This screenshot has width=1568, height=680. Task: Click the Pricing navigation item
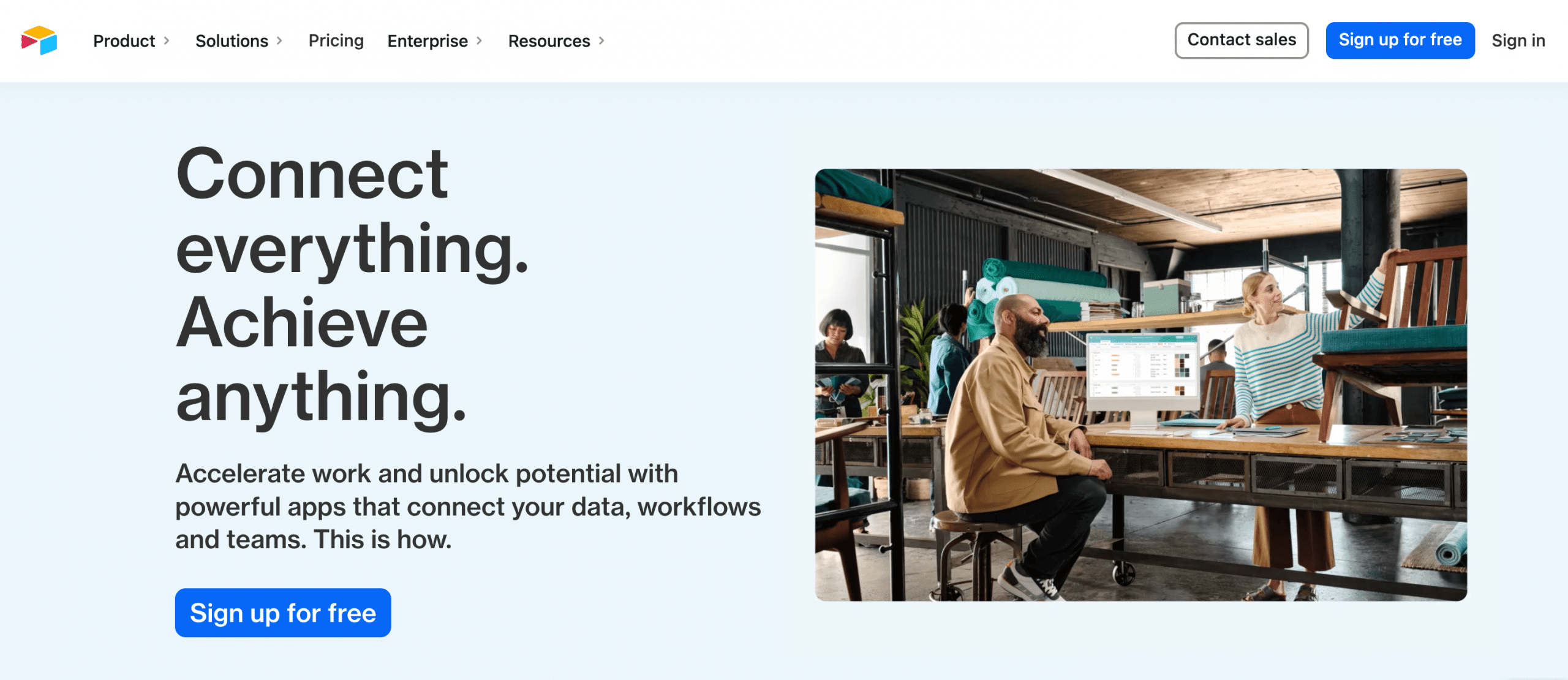click(x=336, y=40)
